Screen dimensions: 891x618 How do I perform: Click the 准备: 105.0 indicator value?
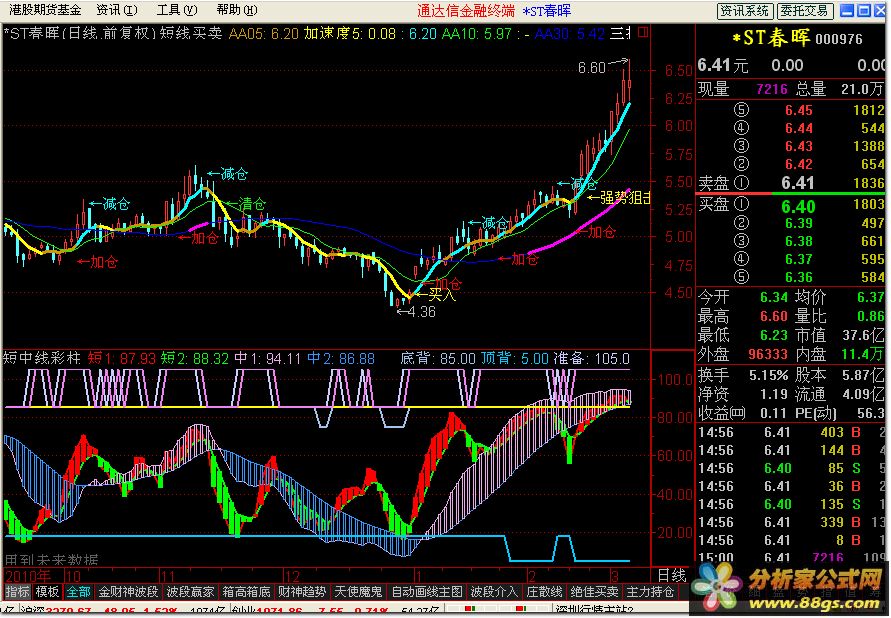pos(592,359)
